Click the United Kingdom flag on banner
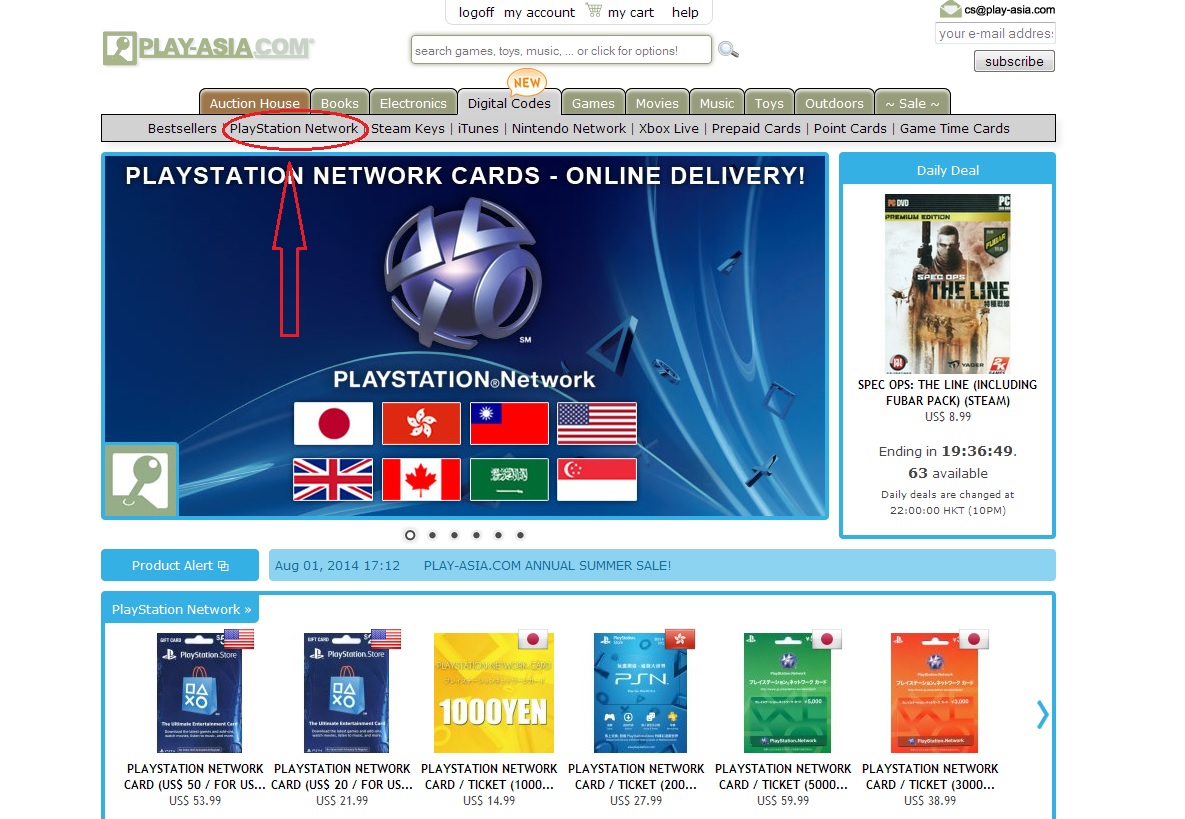1185x819 pixels. click(333, 479)
